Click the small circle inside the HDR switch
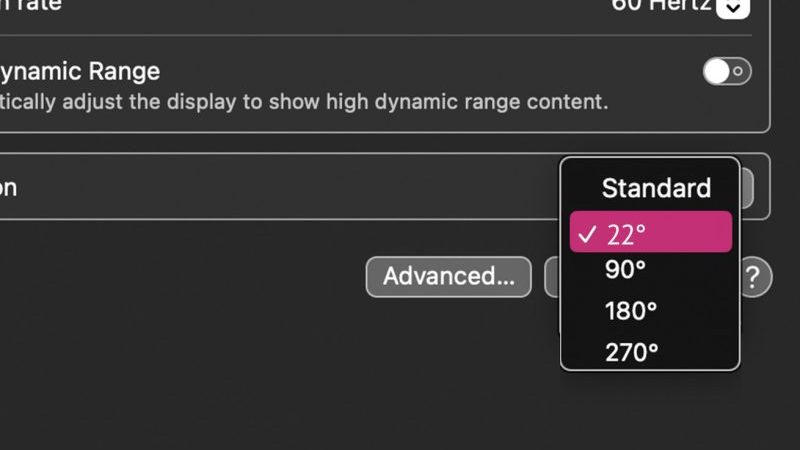 pyautogui.click(x=738, y=71)
